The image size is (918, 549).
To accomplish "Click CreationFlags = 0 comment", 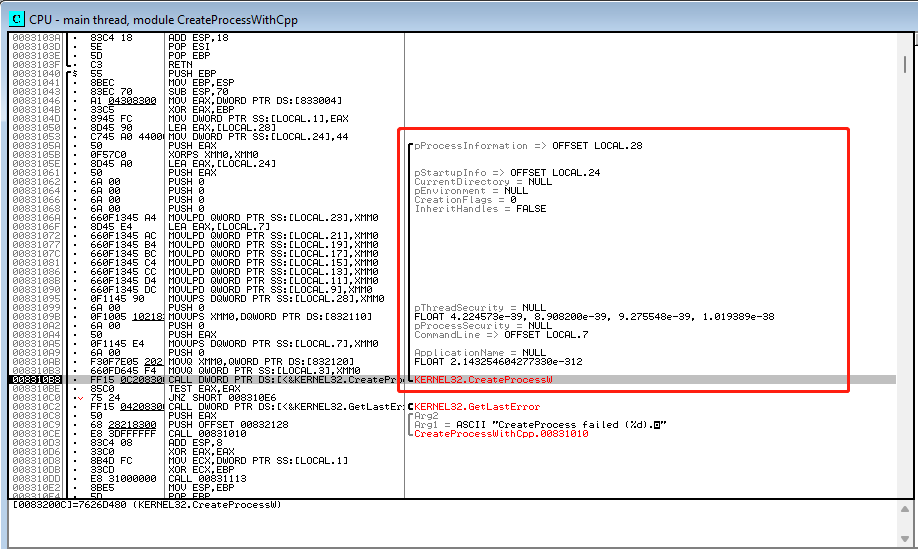I will (465, 200).
